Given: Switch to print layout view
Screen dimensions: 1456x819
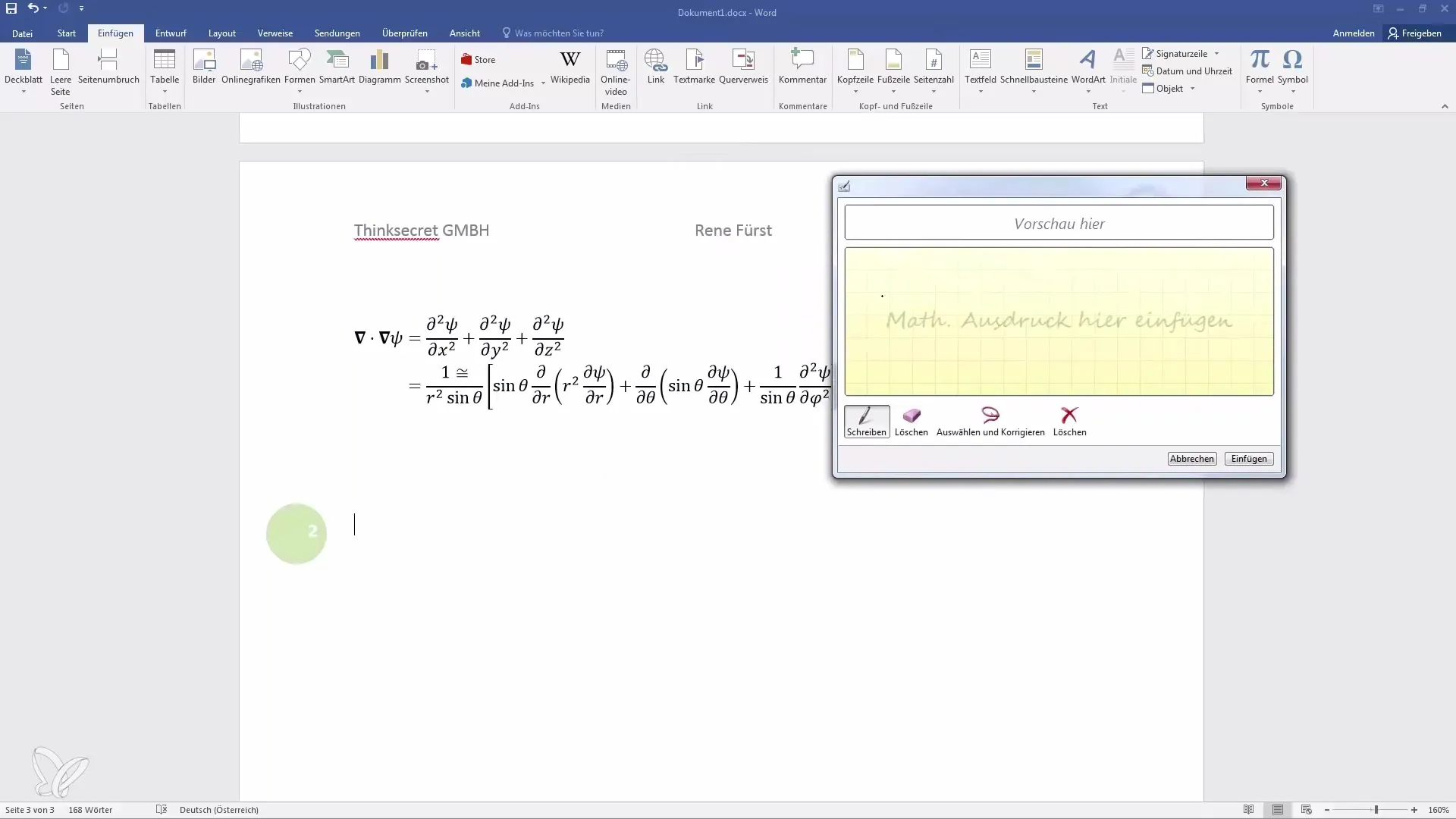Looking at the screenshot, I should point(1278,810).
